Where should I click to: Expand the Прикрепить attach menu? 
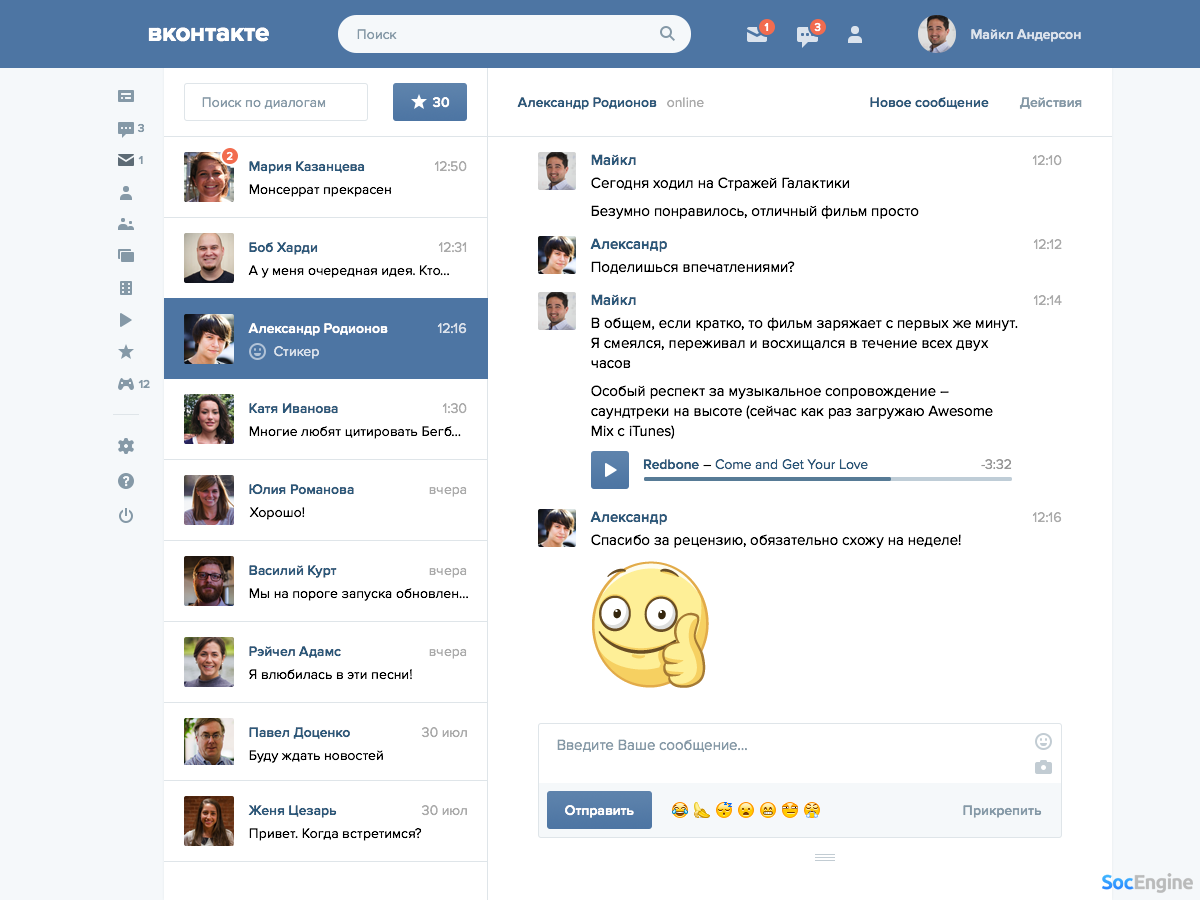click(1001, 811)
